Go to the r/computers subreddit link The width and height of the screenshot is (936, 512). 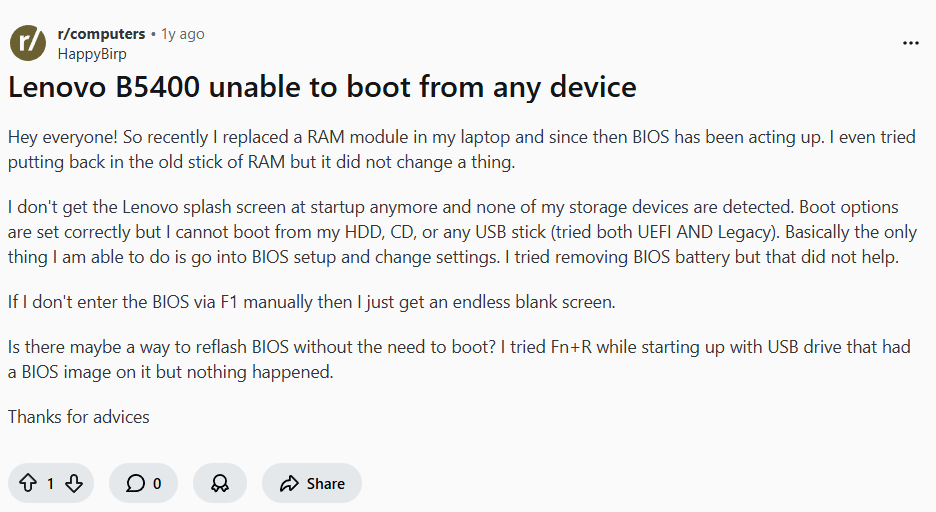pos(101,34)
